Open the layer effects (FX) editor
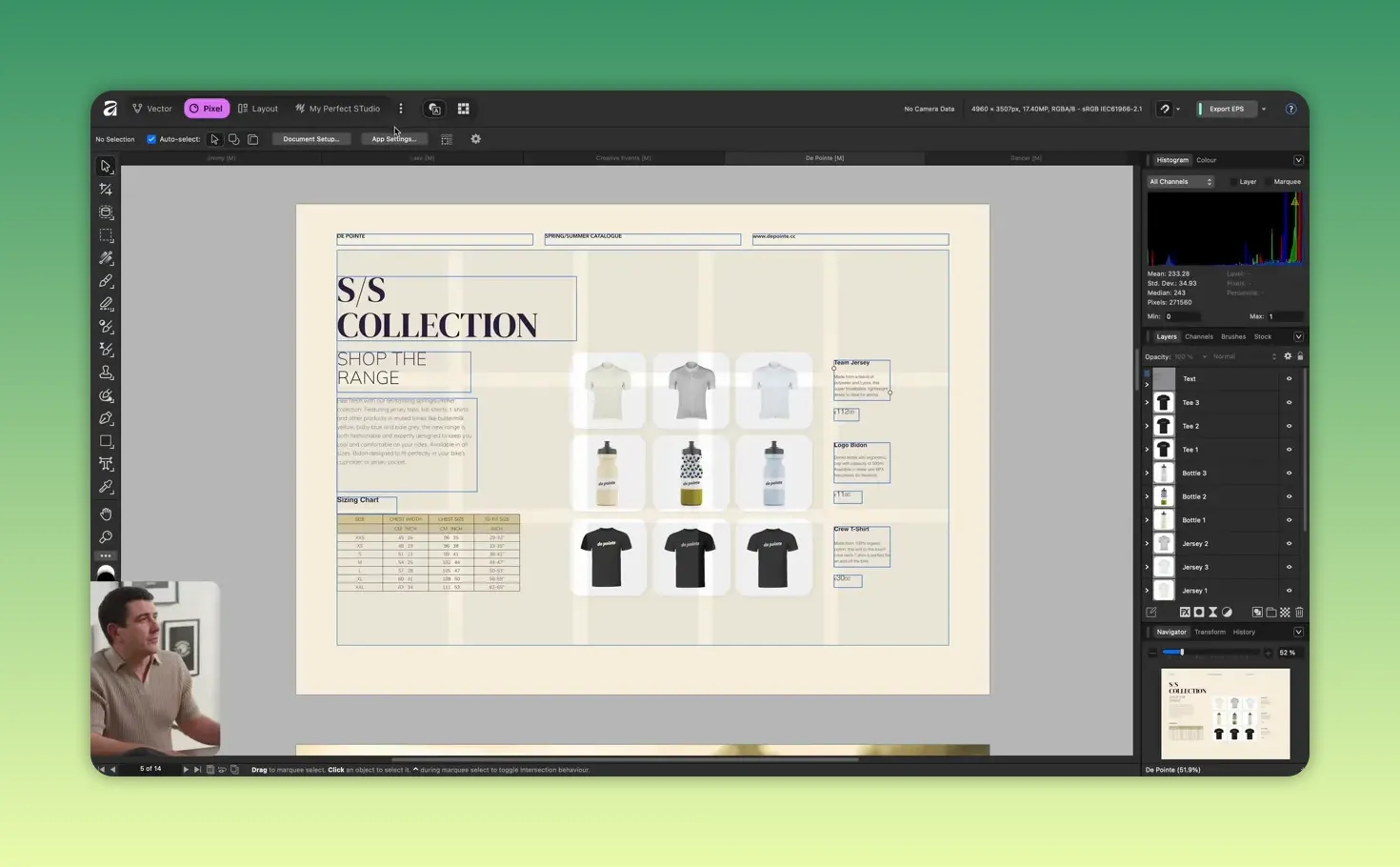 pos(1186,613)
